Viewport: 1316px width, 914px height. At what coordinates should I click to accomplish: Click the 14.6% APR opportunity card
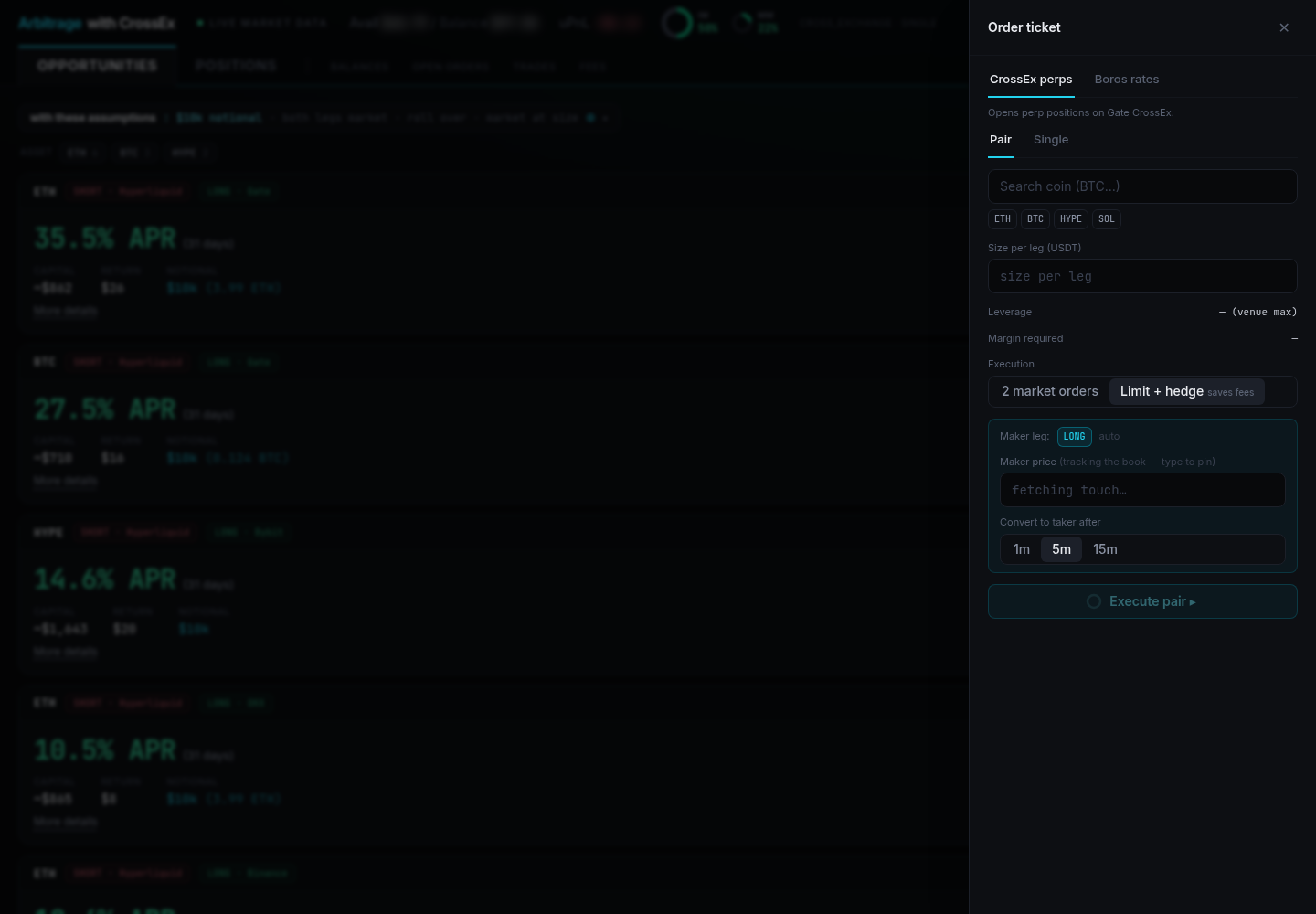pos(493,593)
